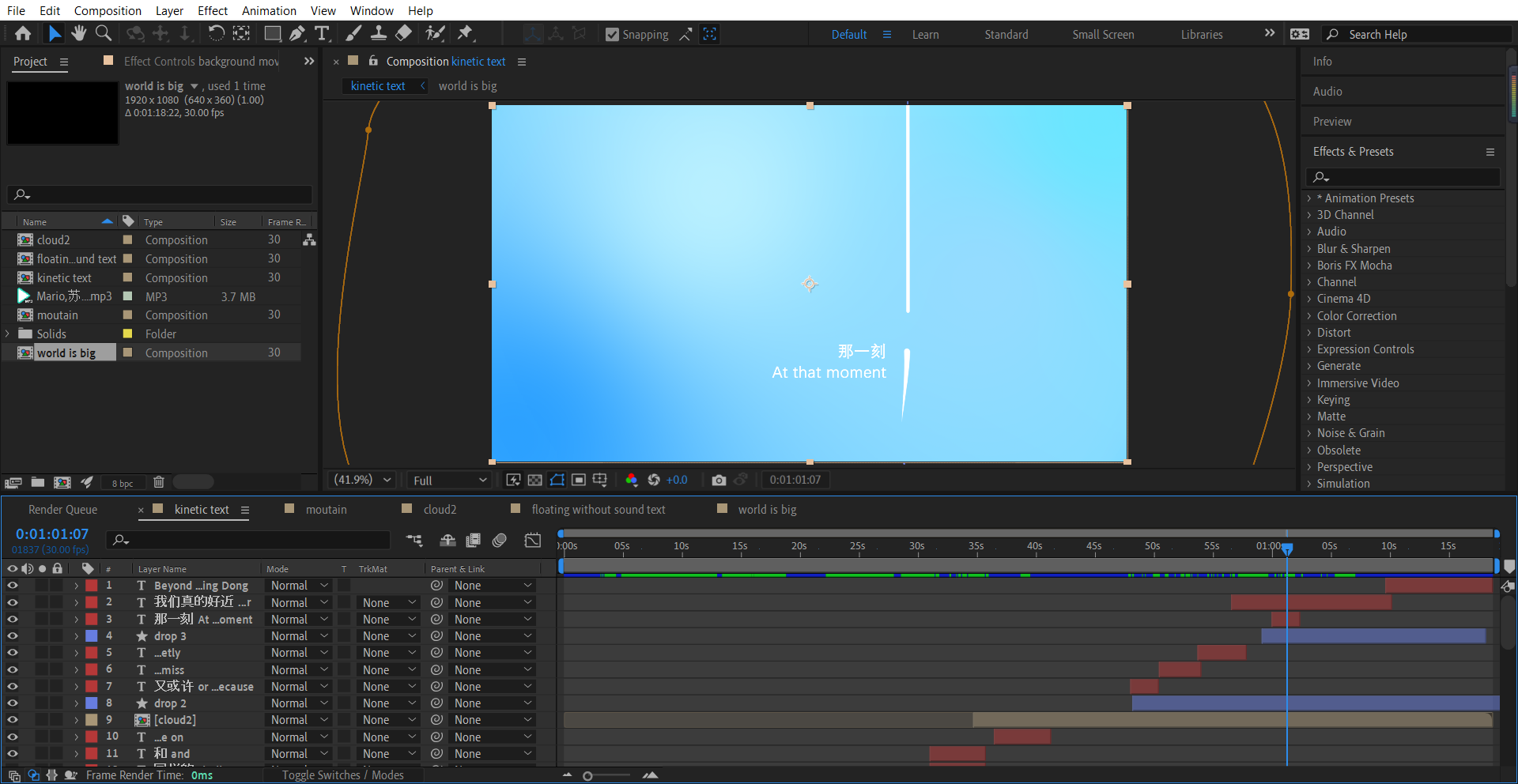The width and height of the screenshot is (1518, 784).
Task: Expand Animation Presets category
Action: point(1309,198)
